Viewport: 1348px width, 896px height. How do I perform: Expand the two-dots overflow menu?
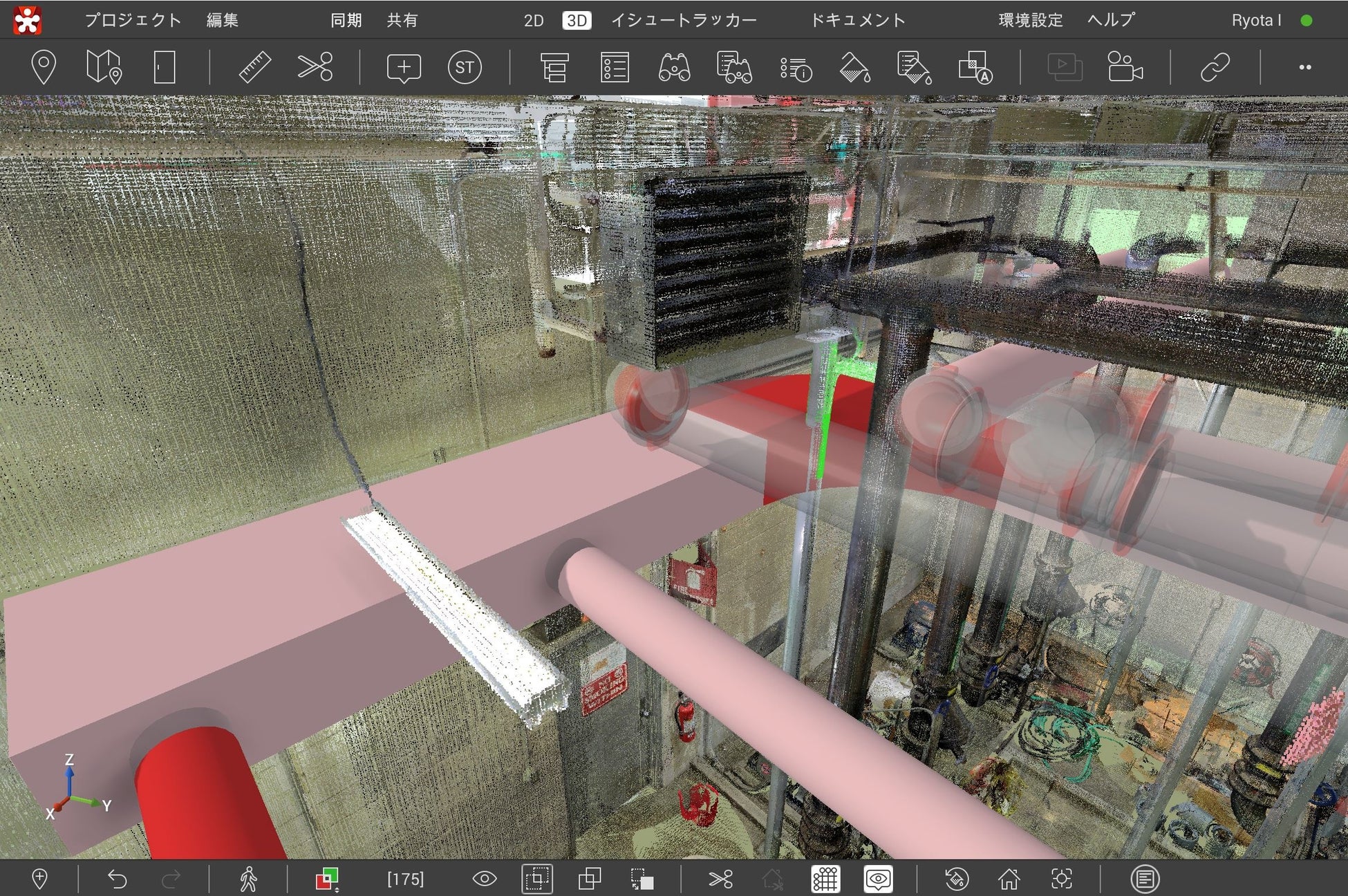coord(1304,68)
